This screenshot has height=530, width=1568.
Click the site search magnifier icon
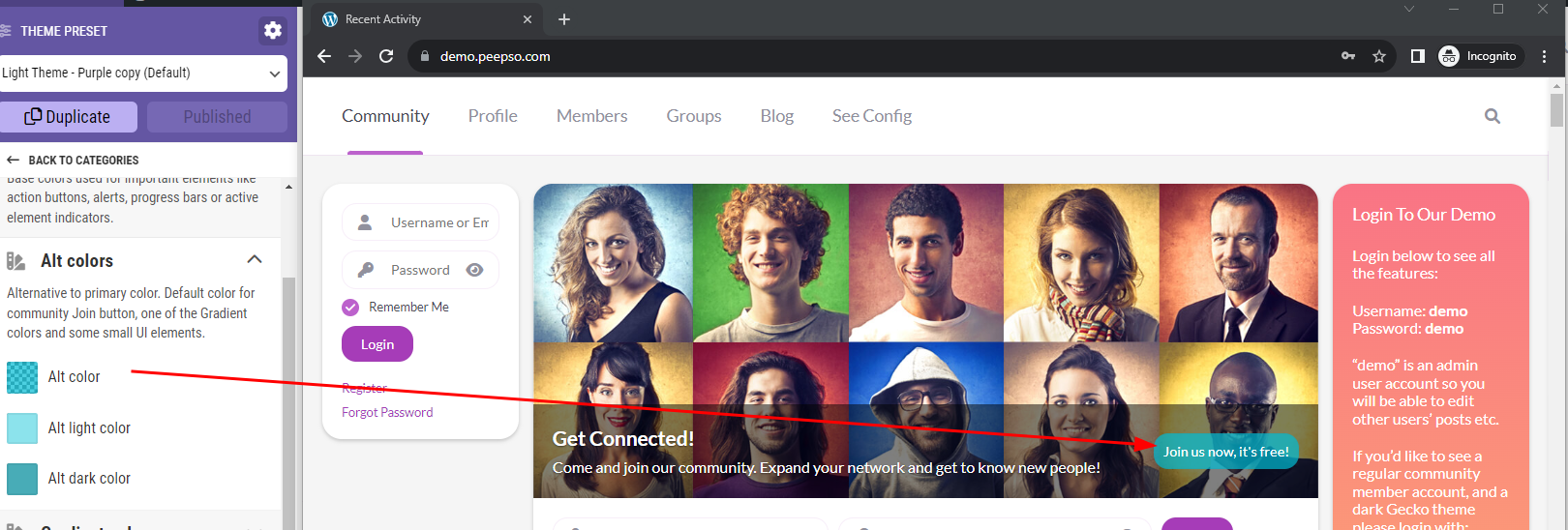click(1493, 116)
